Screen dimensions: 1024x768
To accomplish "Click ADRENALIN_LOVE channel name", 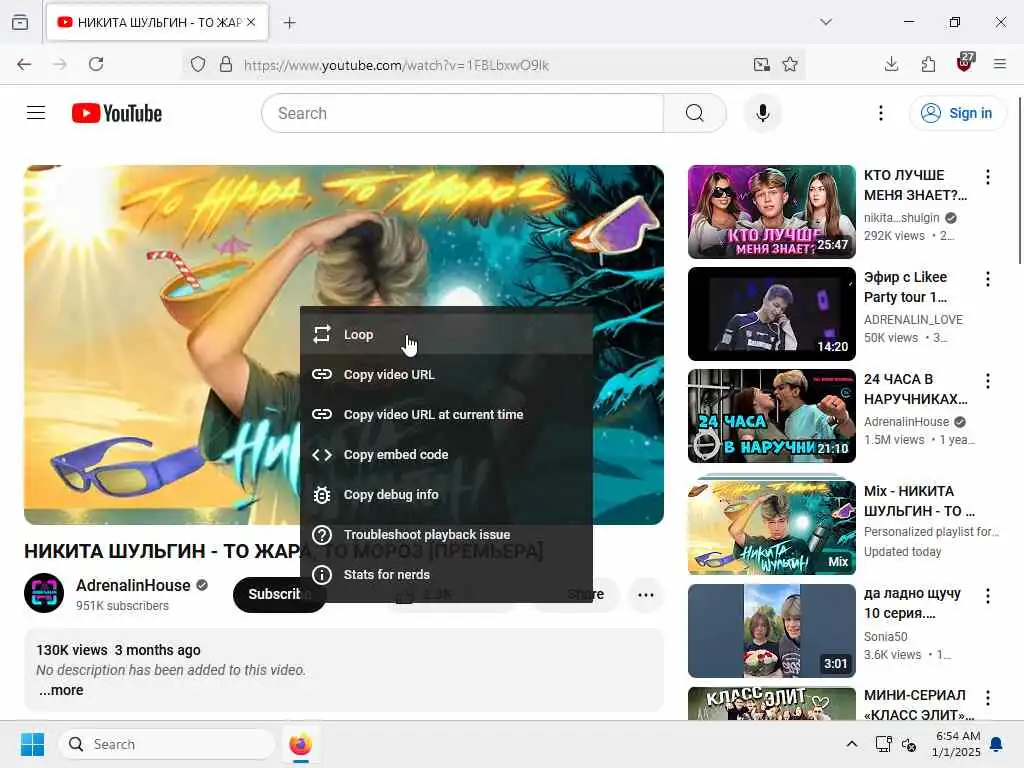I will coord(913,319).
